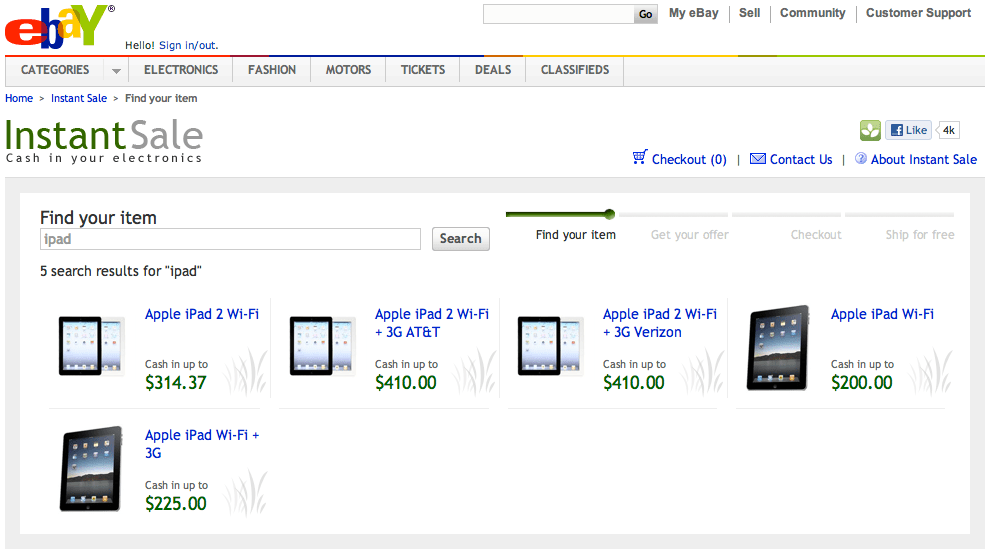
Task: Click the '5 search results for "ipad"' text
Action: click(121, 271)
